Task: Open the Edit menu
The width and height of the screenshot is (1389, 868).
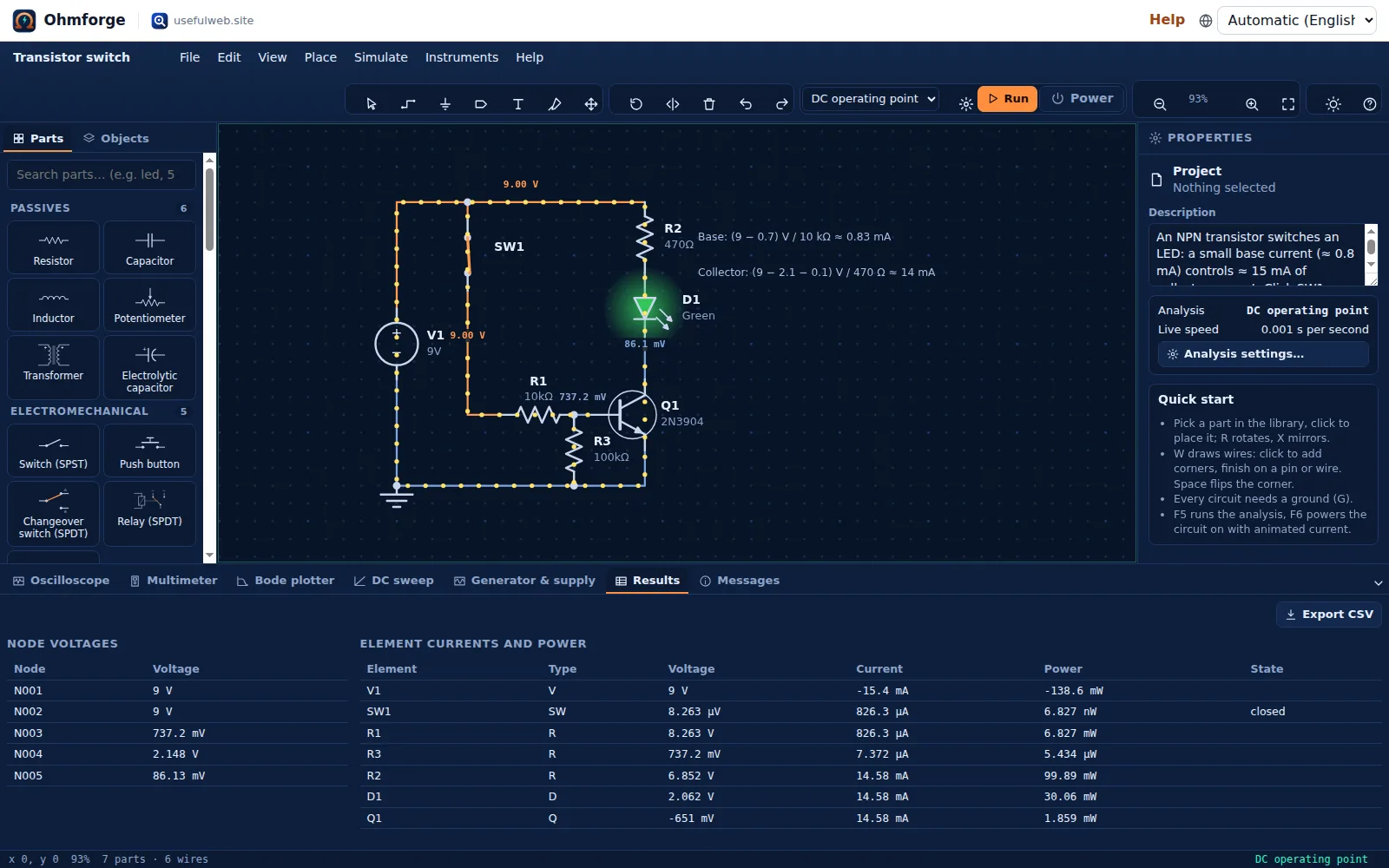Action: click(229, 57)
